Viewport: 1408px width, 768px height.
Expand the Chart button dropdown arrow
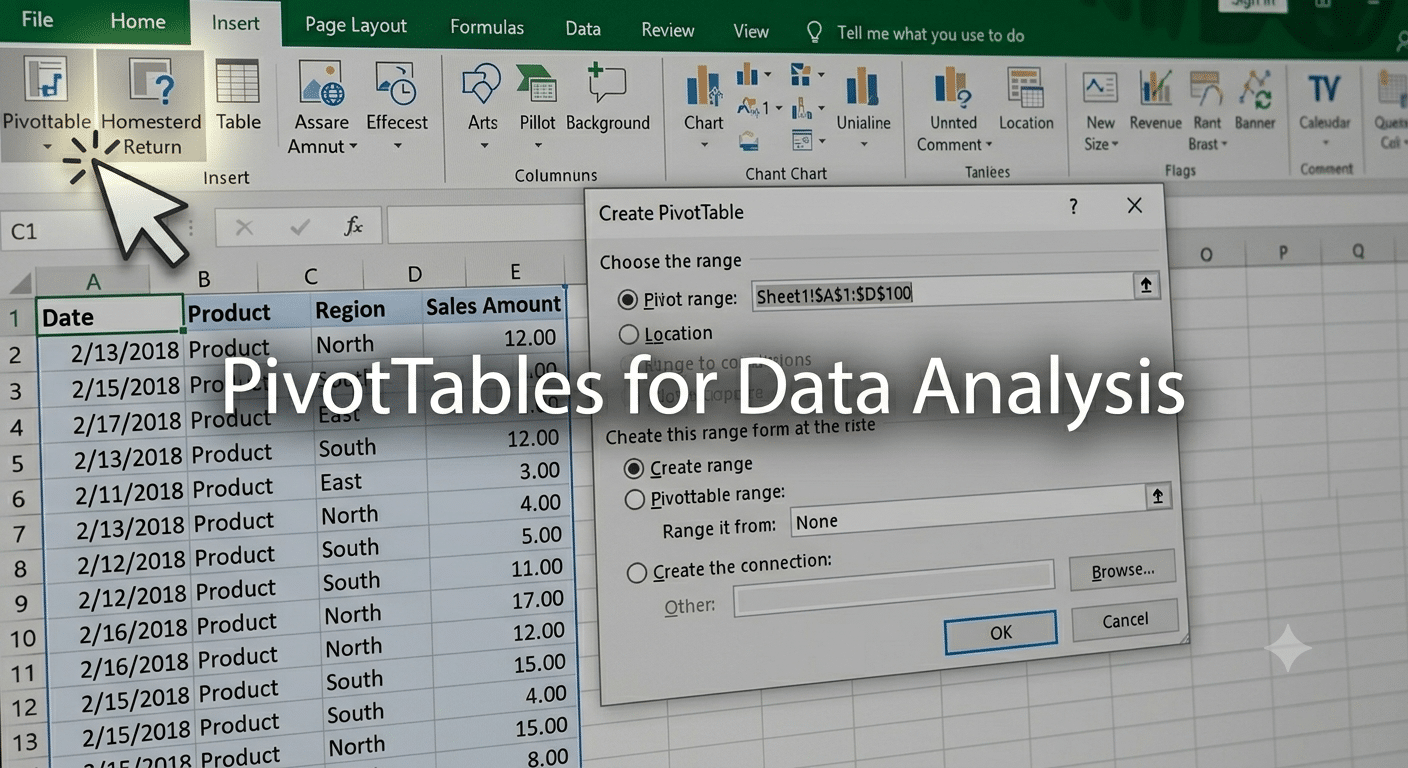[x=703, y=147]
